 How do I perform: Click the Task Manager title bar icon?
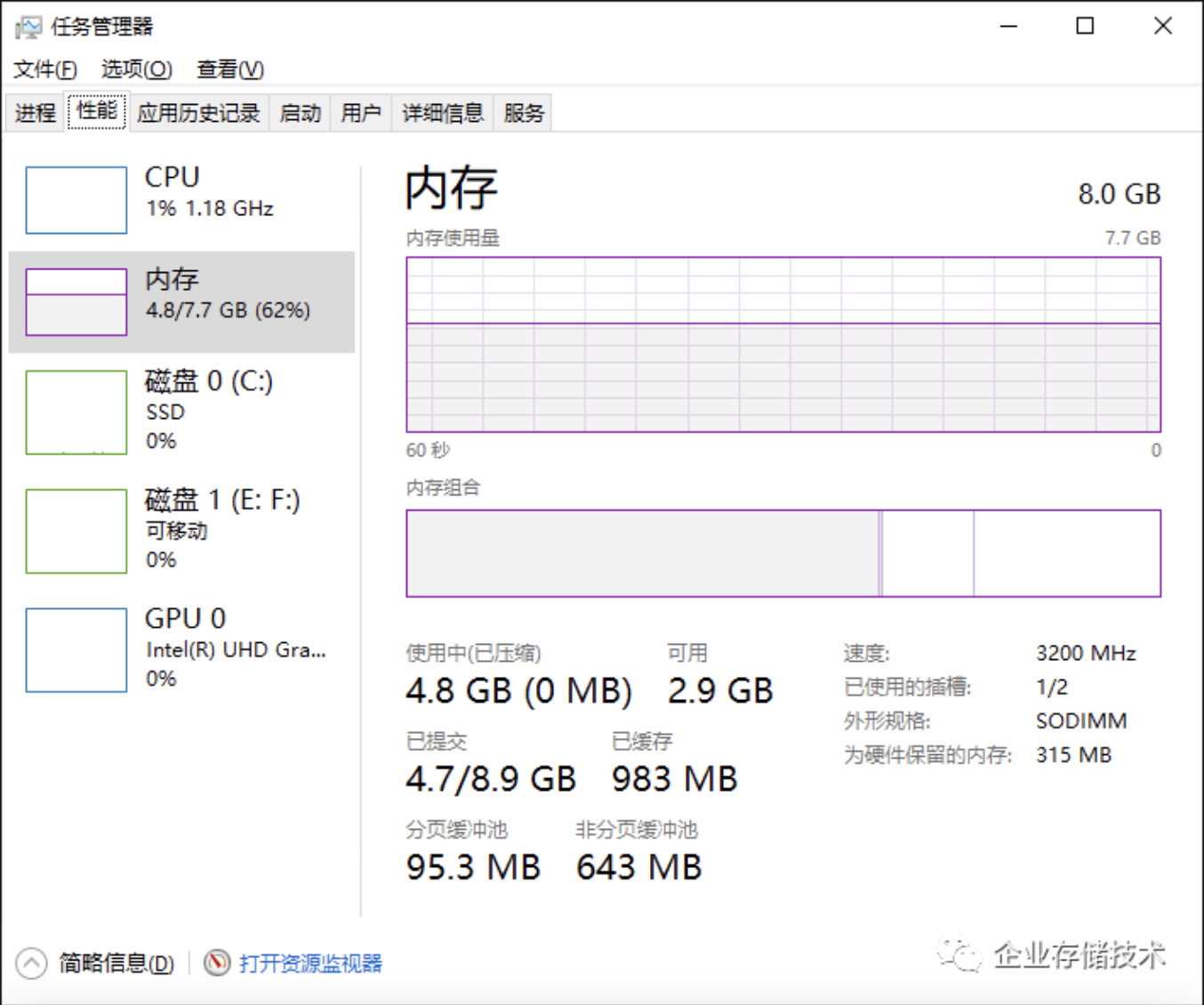tap(28, 27)
